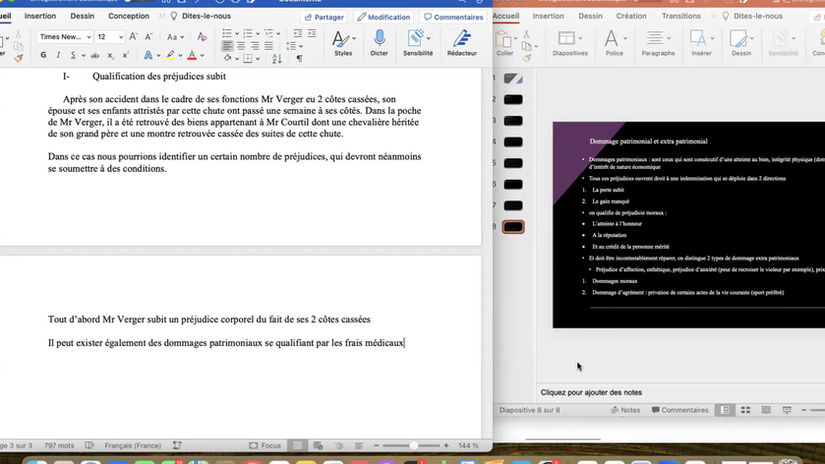Image resolution: width=825 pixels, height=464 pixels.
Task: Center paragraph text in Word
Action: (241, 46)
